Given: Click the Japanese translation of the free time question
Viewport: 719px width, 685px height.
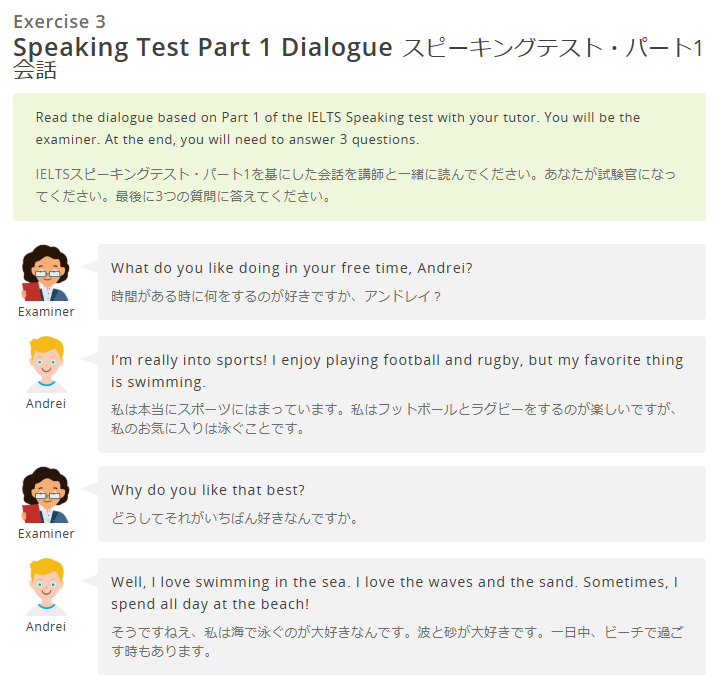Looking at the screenshot, I should point(276,296).
